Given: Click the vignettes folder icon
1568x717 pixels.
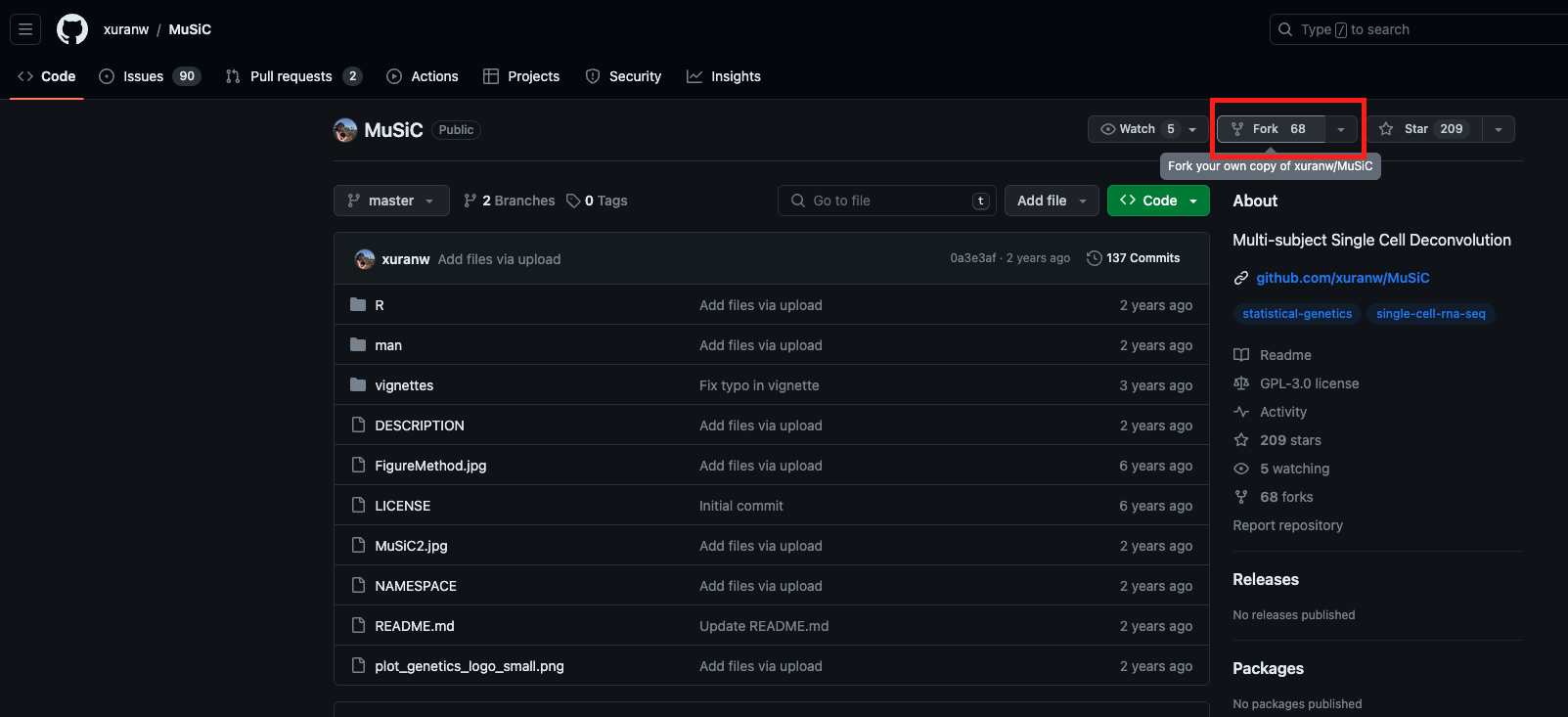Looking at the screenshot, I should pos(358,385).
